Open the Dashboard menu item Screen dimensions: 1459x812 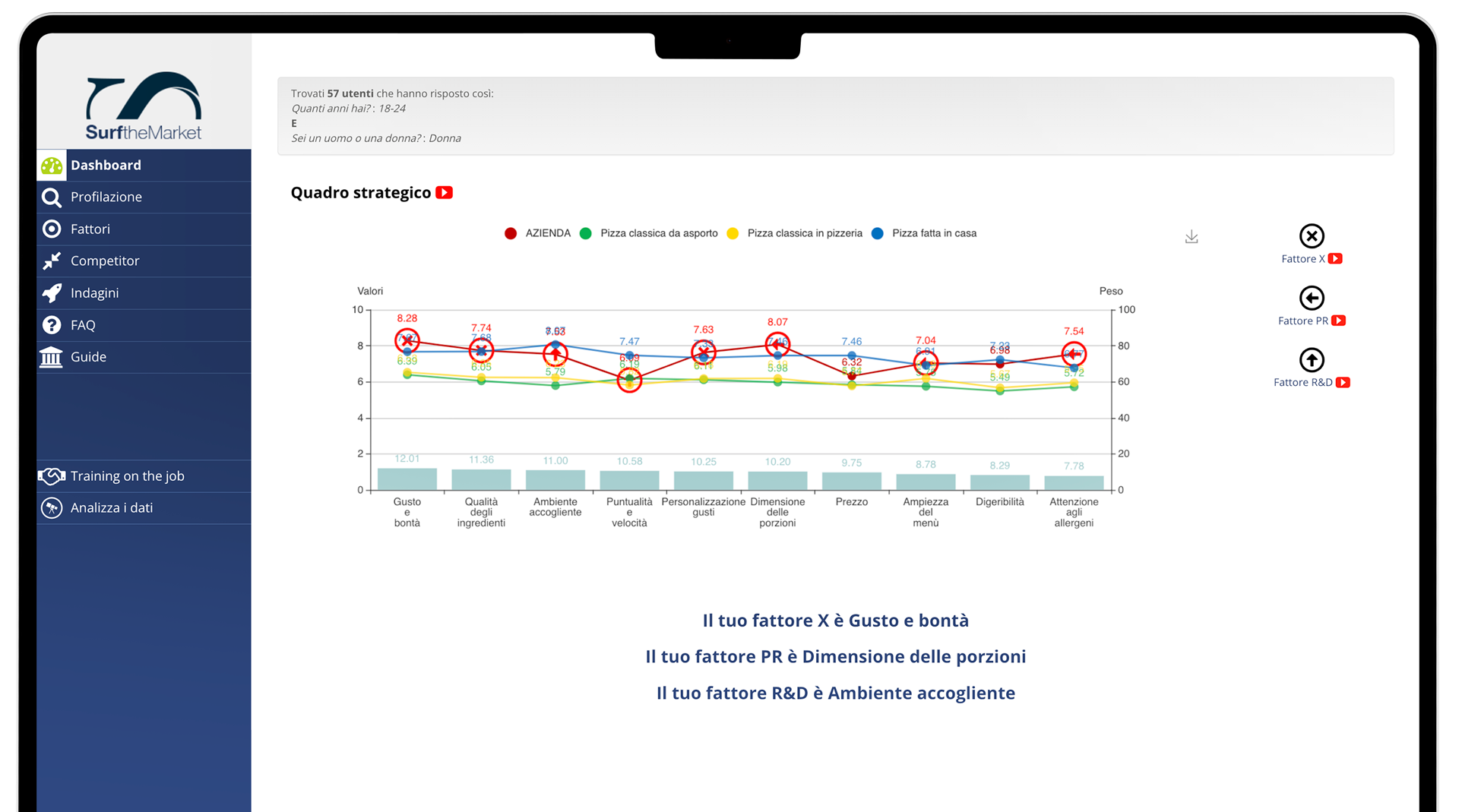[x=106, y=165]
